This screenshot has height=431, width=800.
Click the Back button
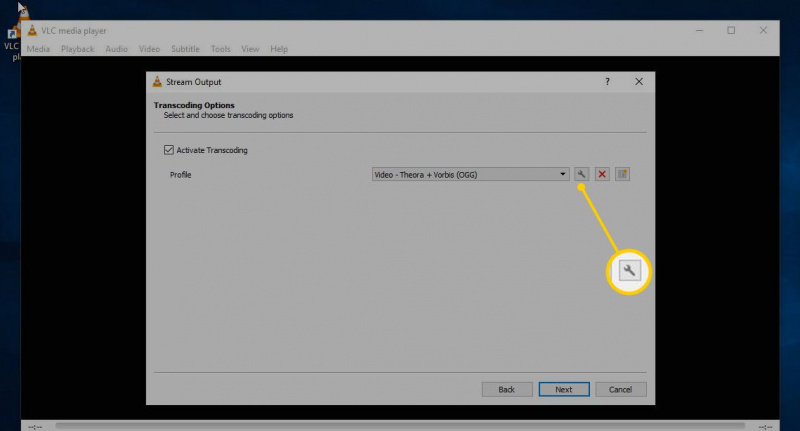coord(507,389)
